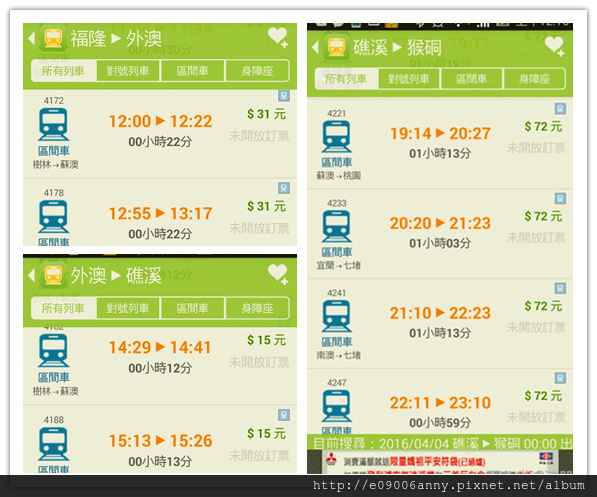Select 身障座 tab in 礁溪▶猴硐 screen
Image resolution: width=597 pixels, height=497 pixels.
(x=535, y=79)
